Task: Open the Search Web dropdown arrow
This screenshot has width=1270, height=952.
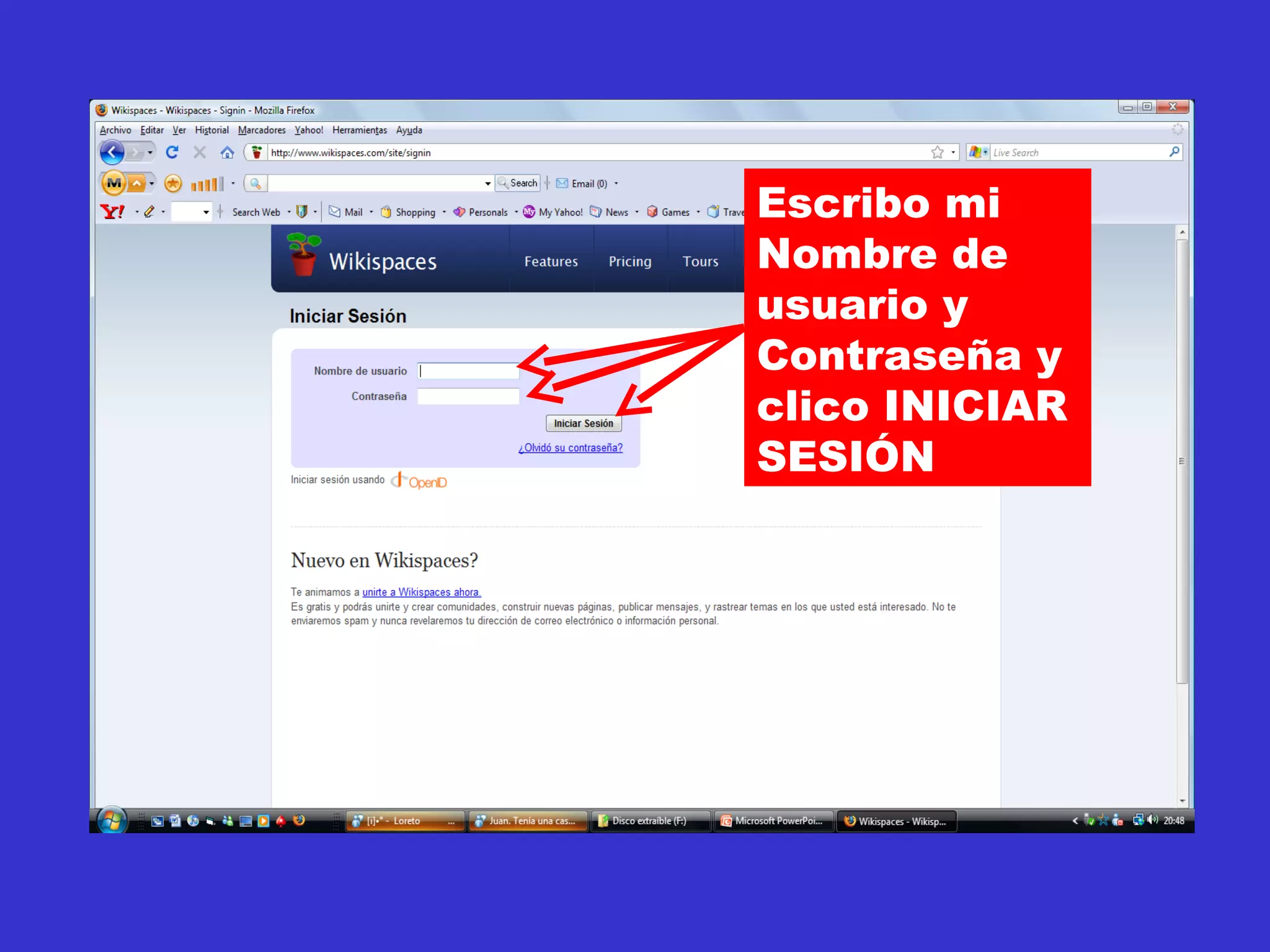Action: tap(289, 212)
